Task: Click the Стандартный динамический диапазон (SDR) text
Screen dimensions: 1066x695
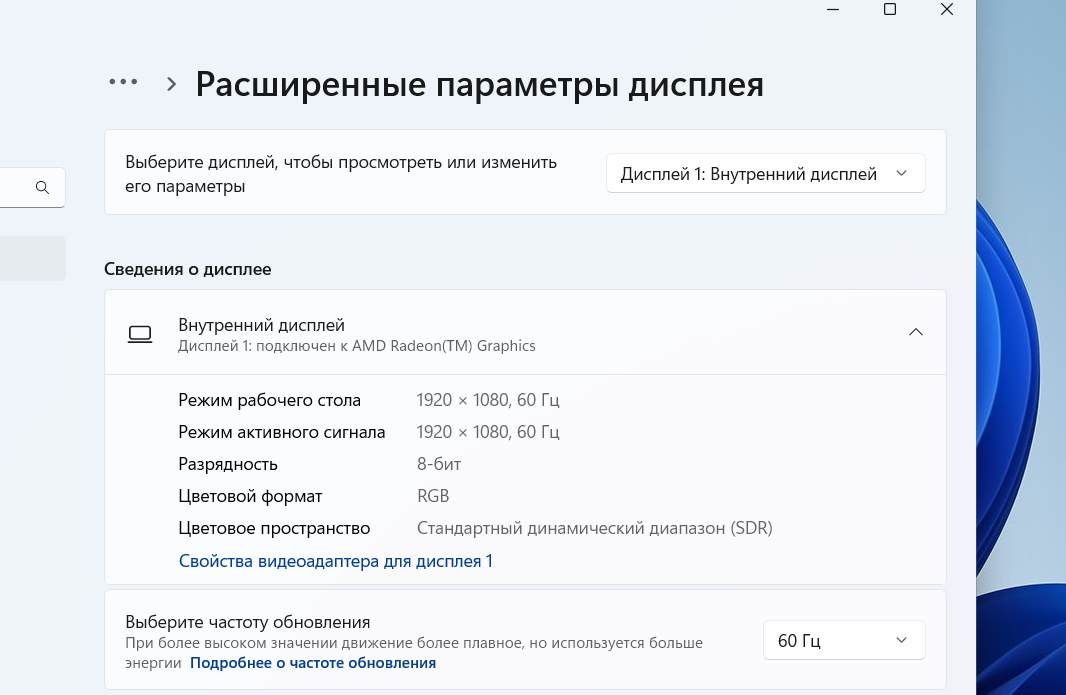Action: click(594, 528)
